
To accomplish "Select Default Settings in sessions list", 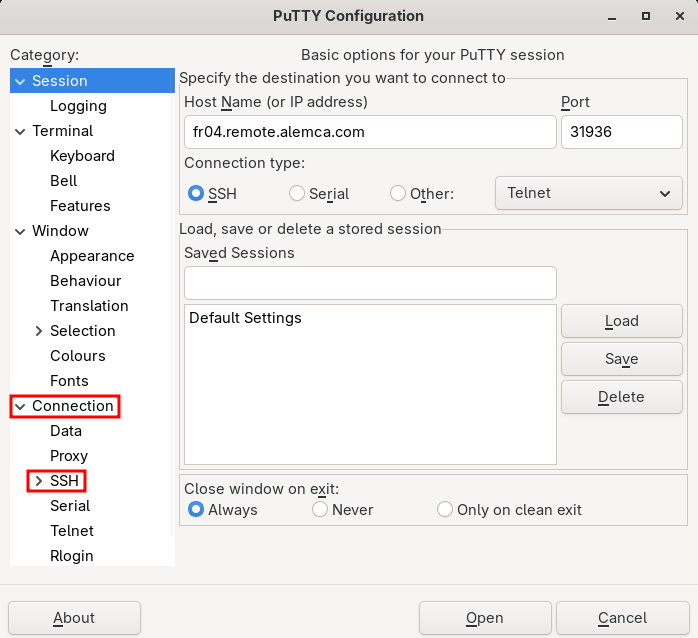I will pos(245,318).
